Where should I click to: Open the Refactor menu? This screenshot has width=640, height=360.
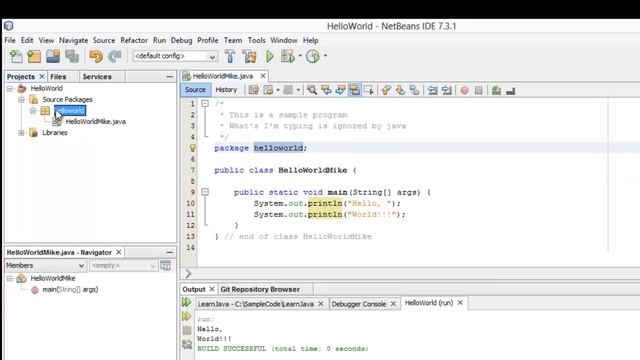(134, 40)
